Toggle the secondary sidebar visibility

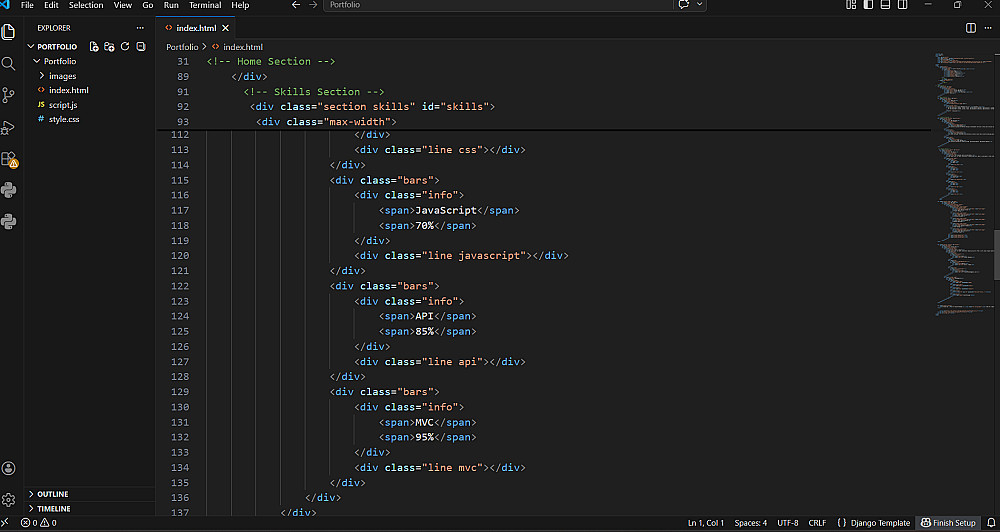(899, 5)
